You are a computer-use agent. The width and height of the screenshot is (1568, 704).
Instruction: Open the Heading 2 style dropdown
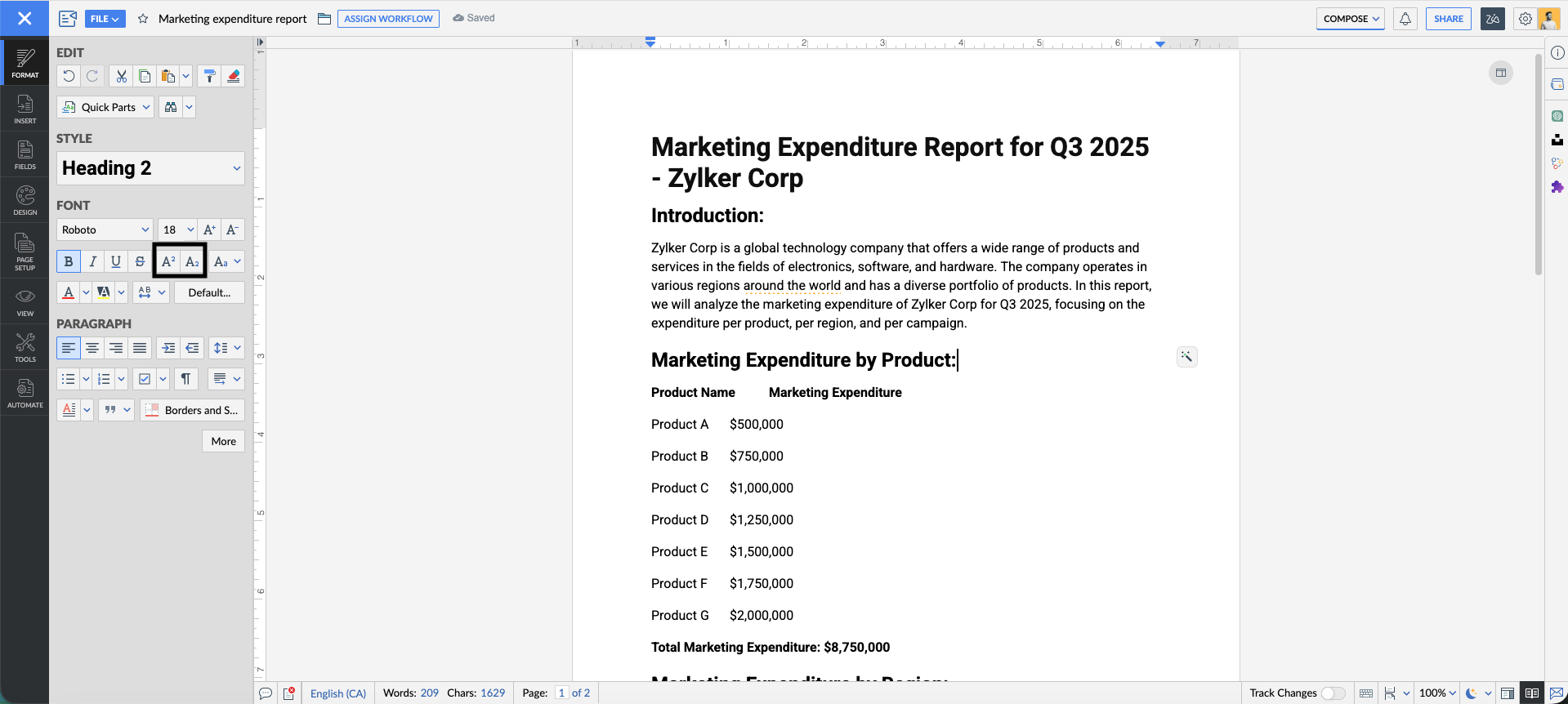tap(150, 168)
